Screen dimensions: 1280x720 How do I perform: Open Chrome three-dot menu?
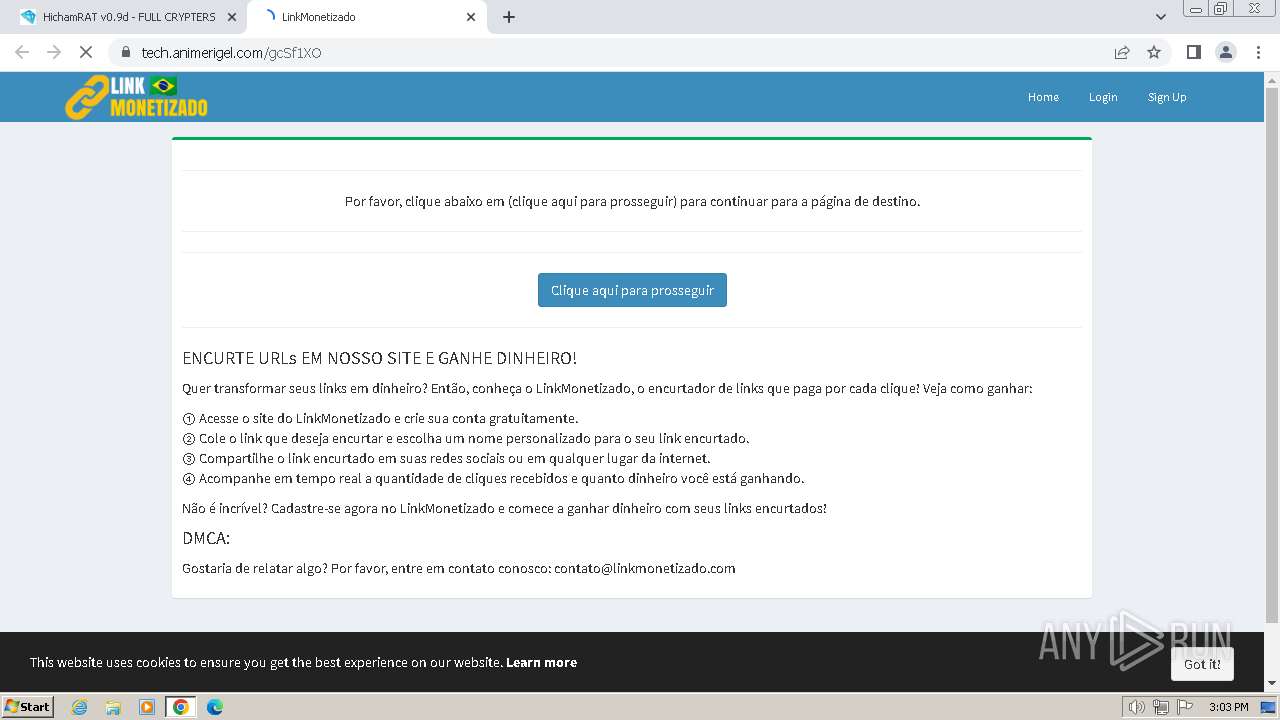pyautogui.click(x=1258, y=52)
